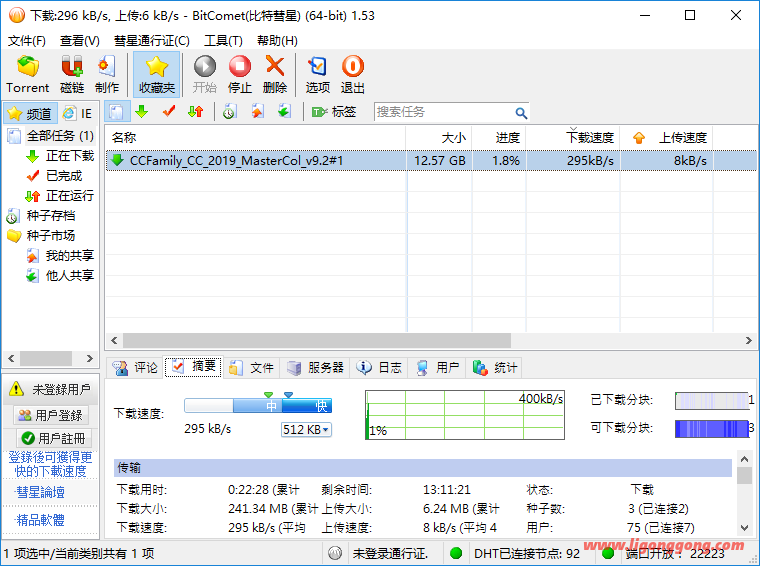760x566 pixels.
Task: Switch to the IE sidebar tab
Action: tap(78, 113)
